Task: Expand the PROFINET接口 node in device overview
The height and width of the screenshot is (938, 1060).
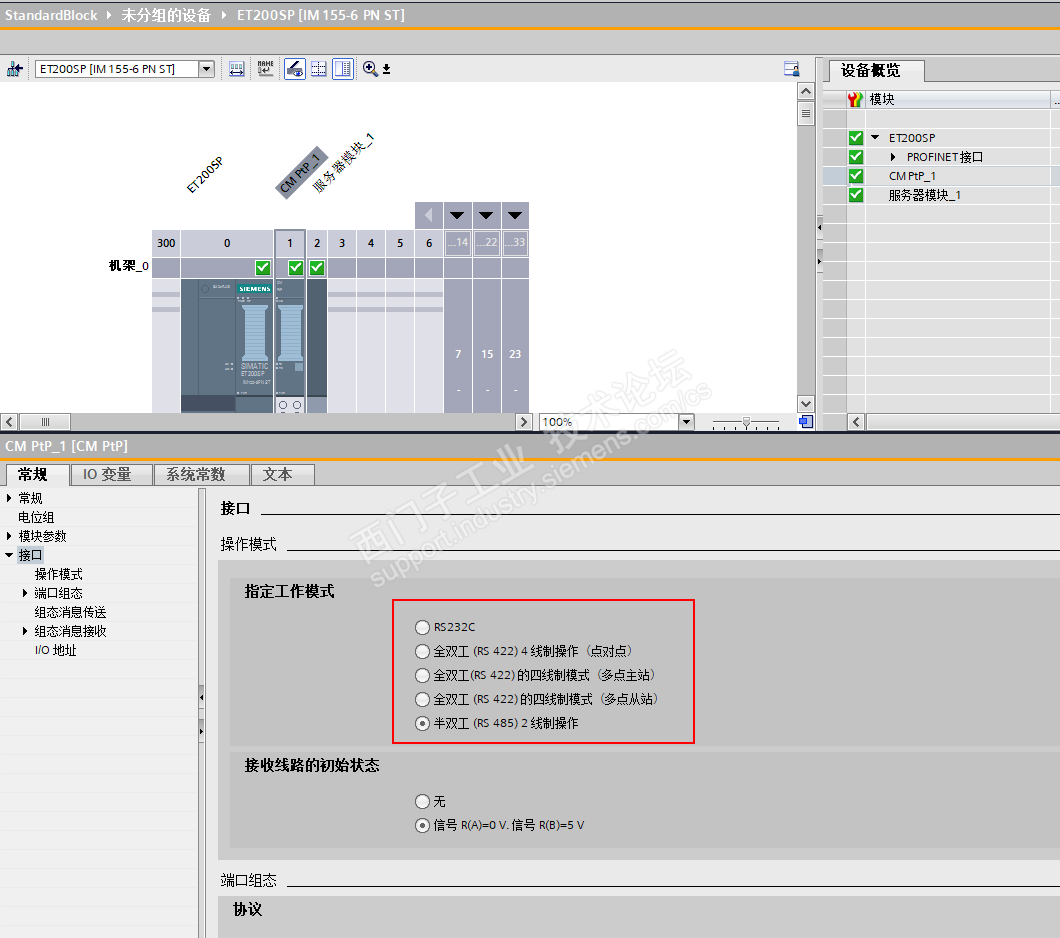Action: 893,157
